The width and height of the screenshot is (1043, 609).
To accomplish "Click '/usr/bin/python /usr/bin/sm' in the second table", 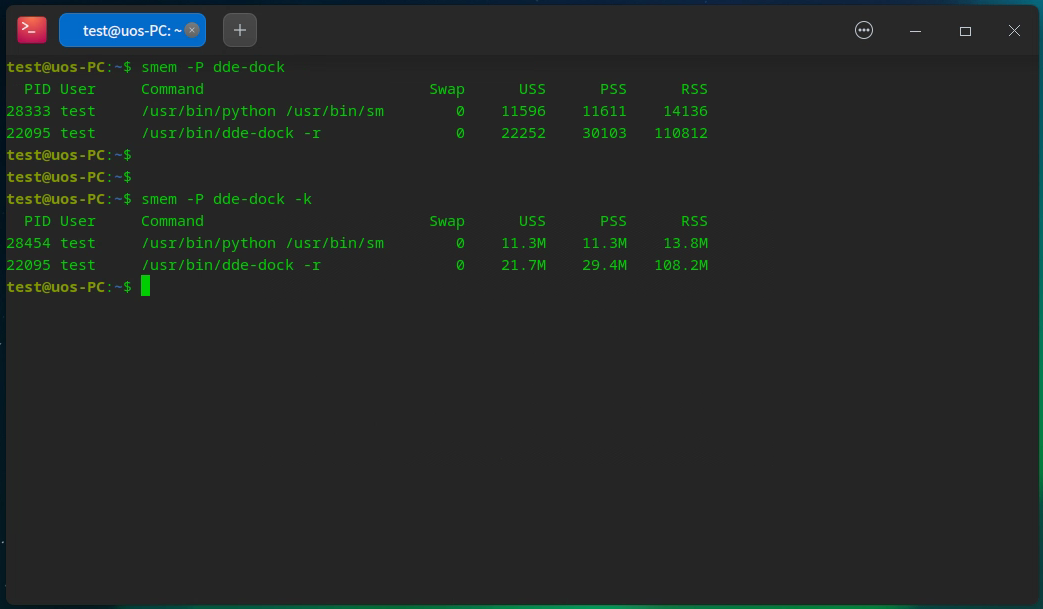I will point(262,243).
